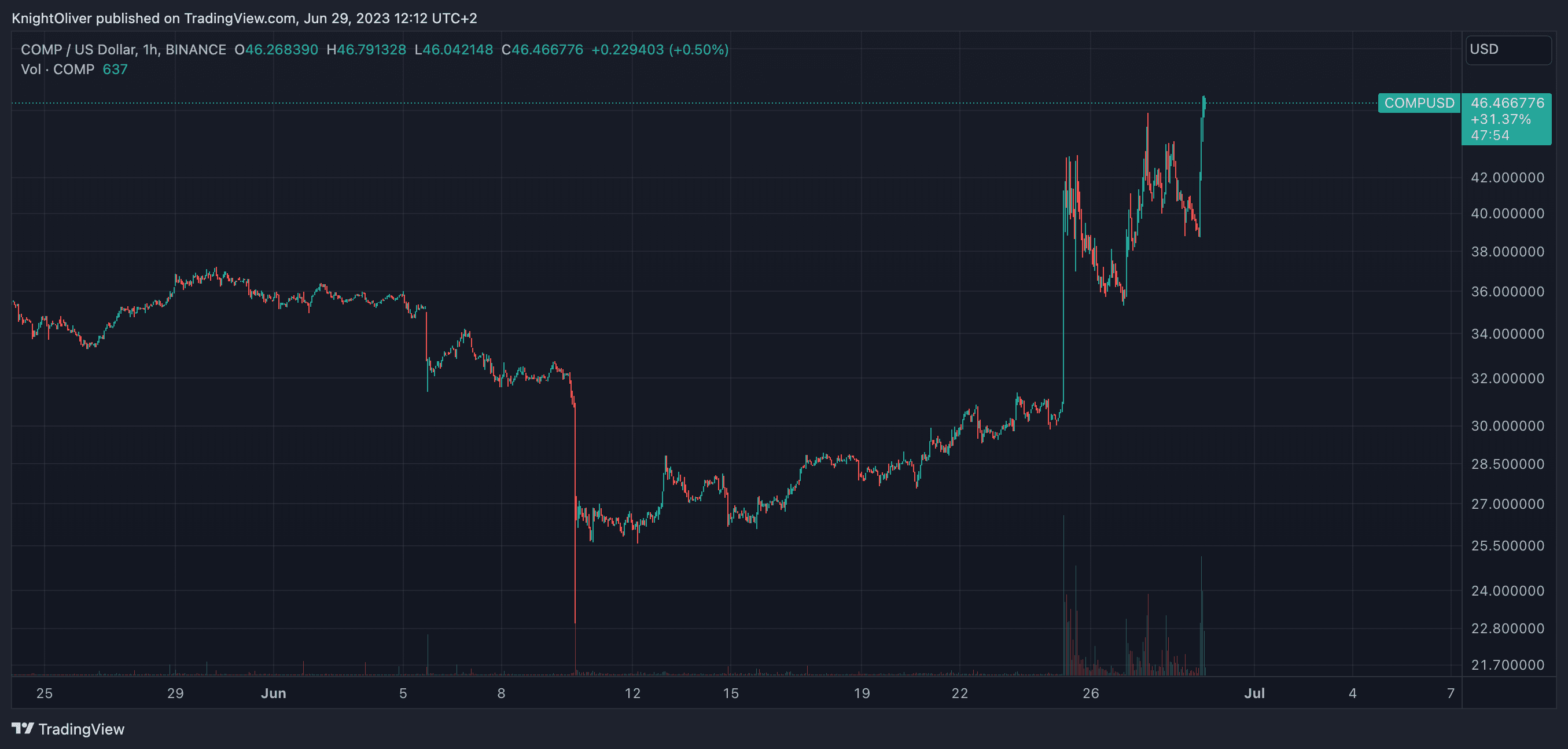This screenshot has height=749, width=1568.
Task: Click the date label 26 on time axis
Action: 1091,693
